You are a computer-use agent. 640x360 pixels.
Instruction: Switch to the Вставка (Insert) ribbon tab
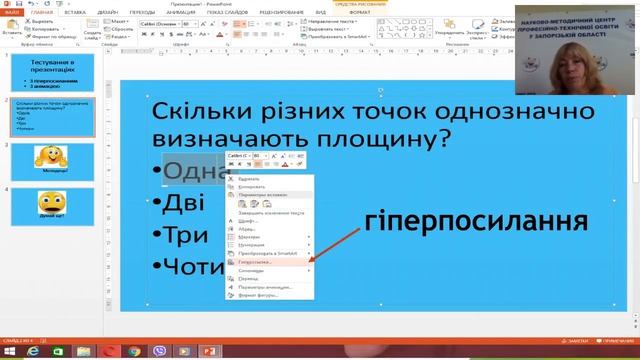click(75, 12)
